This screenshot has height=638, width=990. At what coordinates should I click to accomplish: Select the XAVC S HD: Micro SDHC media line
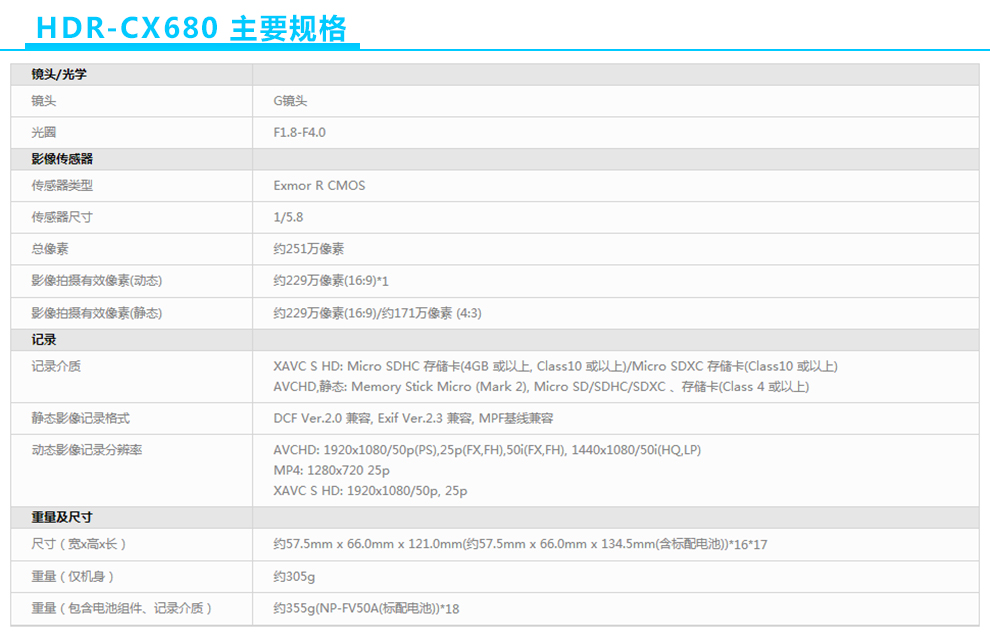click(x=555, y=366)
